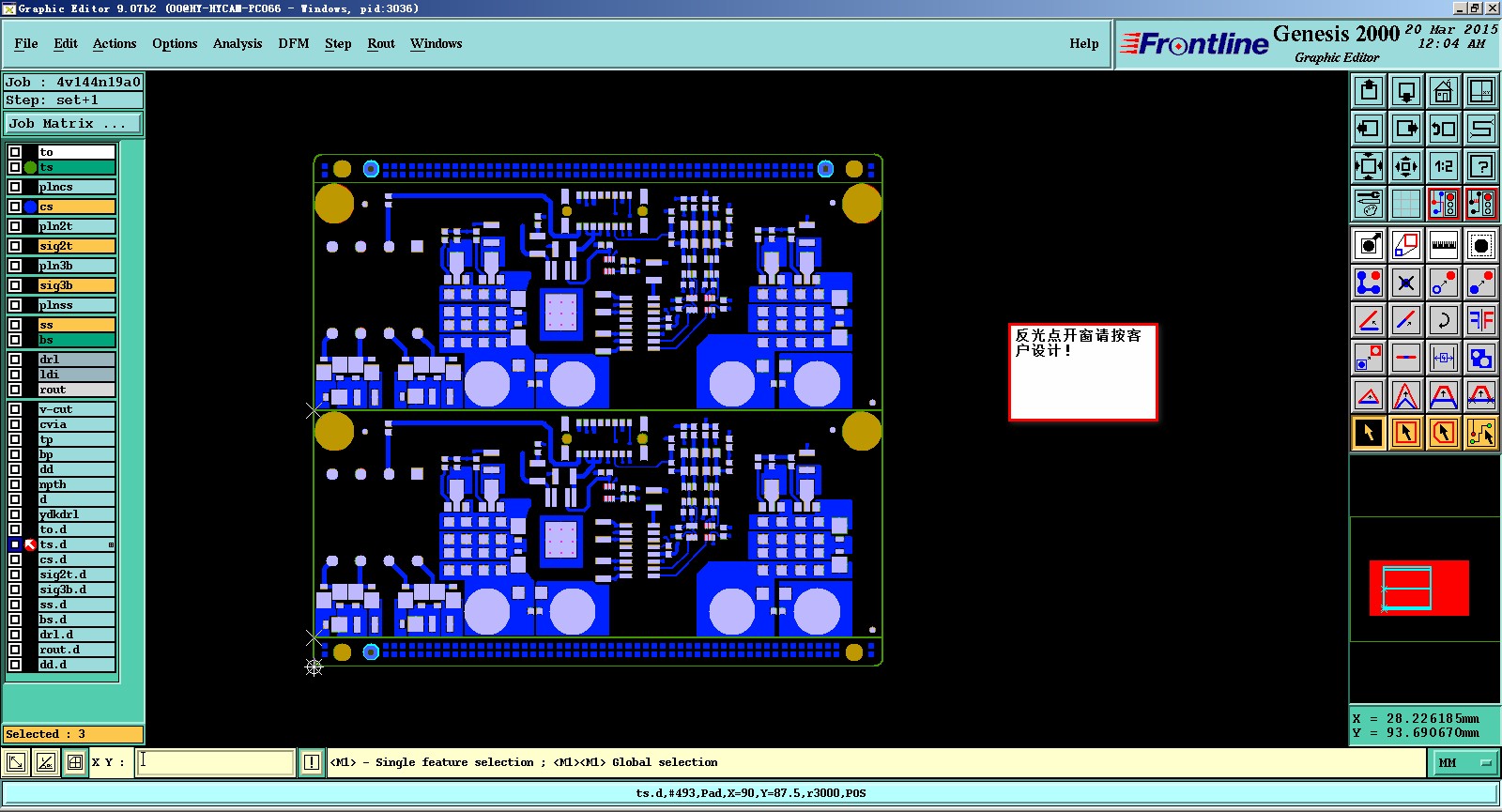Click the red overview map thumbnail
The image size is (1502, 812).
[1418, 588]
